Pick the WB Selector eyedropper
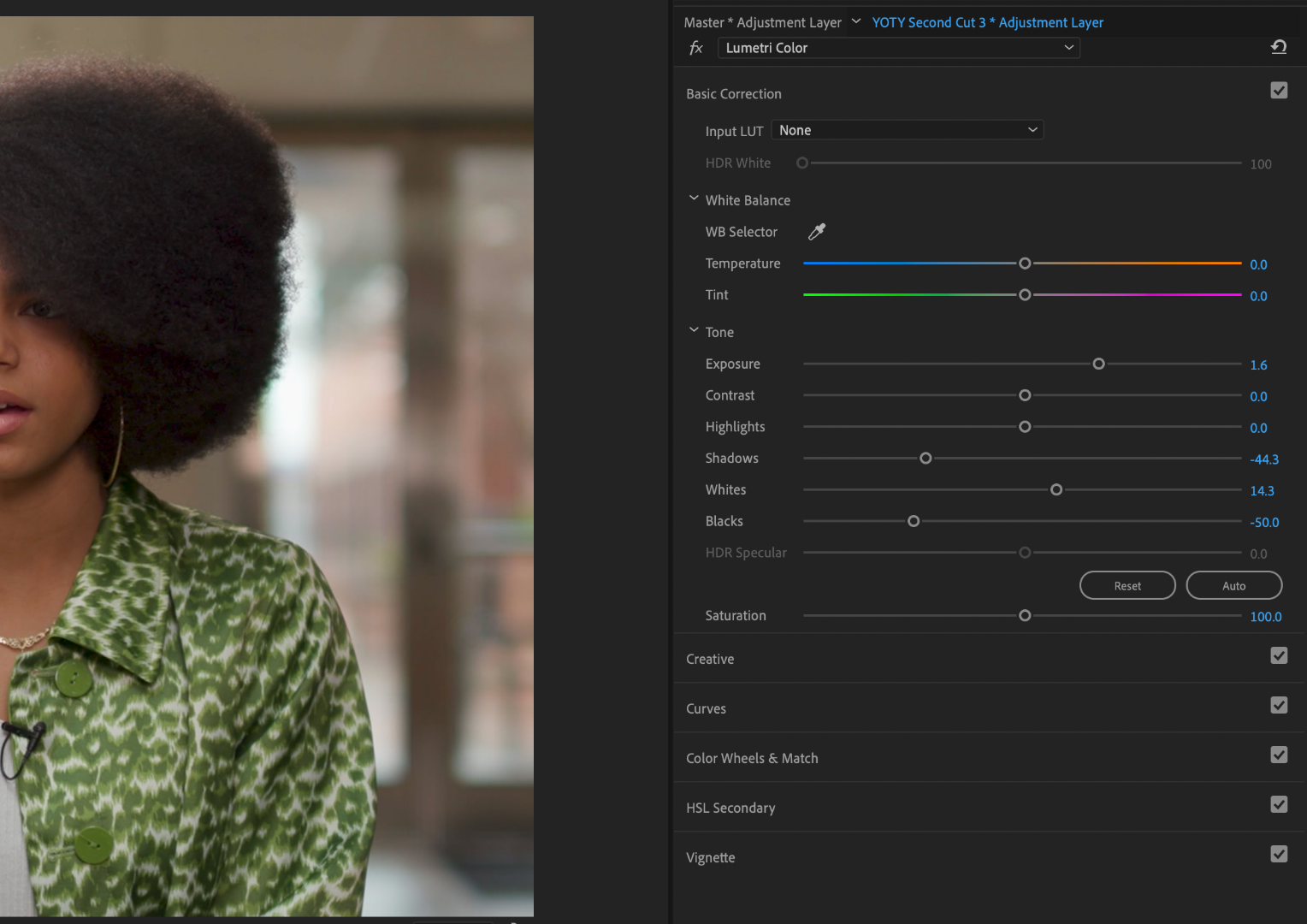Viewport: 1307px width, 924px height. (x=817, y=231)
